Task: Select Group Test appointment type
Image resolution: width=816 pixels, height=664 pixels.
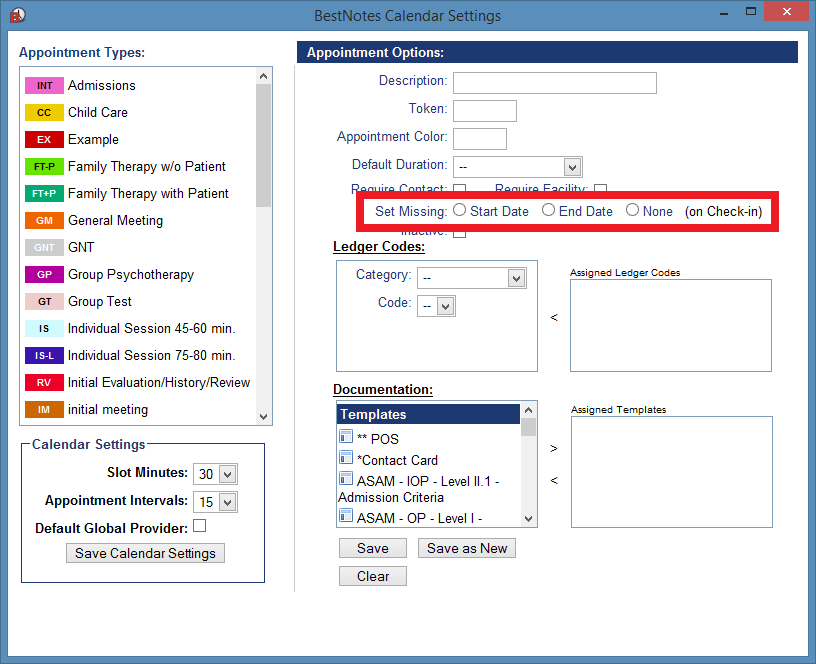Action: pos(100,302)
